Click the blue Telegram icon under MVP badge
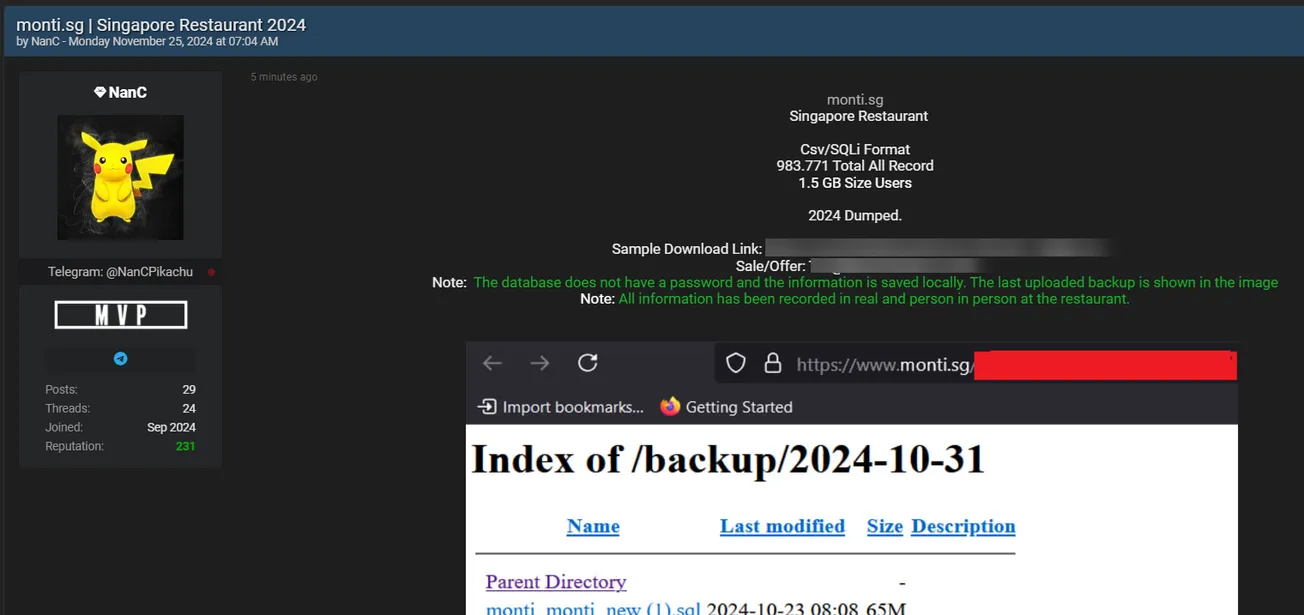Screen dimensions: 1304x615 tap(120, 359)
